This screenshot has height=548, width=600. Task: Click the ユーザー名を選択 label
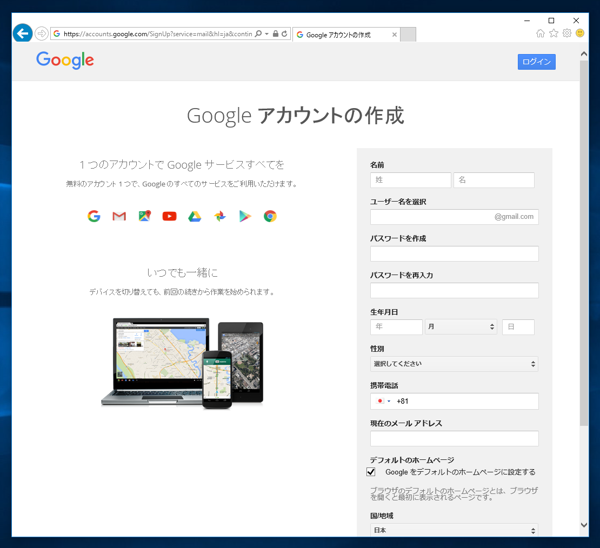pyautogui.click(x=398, y=202)
